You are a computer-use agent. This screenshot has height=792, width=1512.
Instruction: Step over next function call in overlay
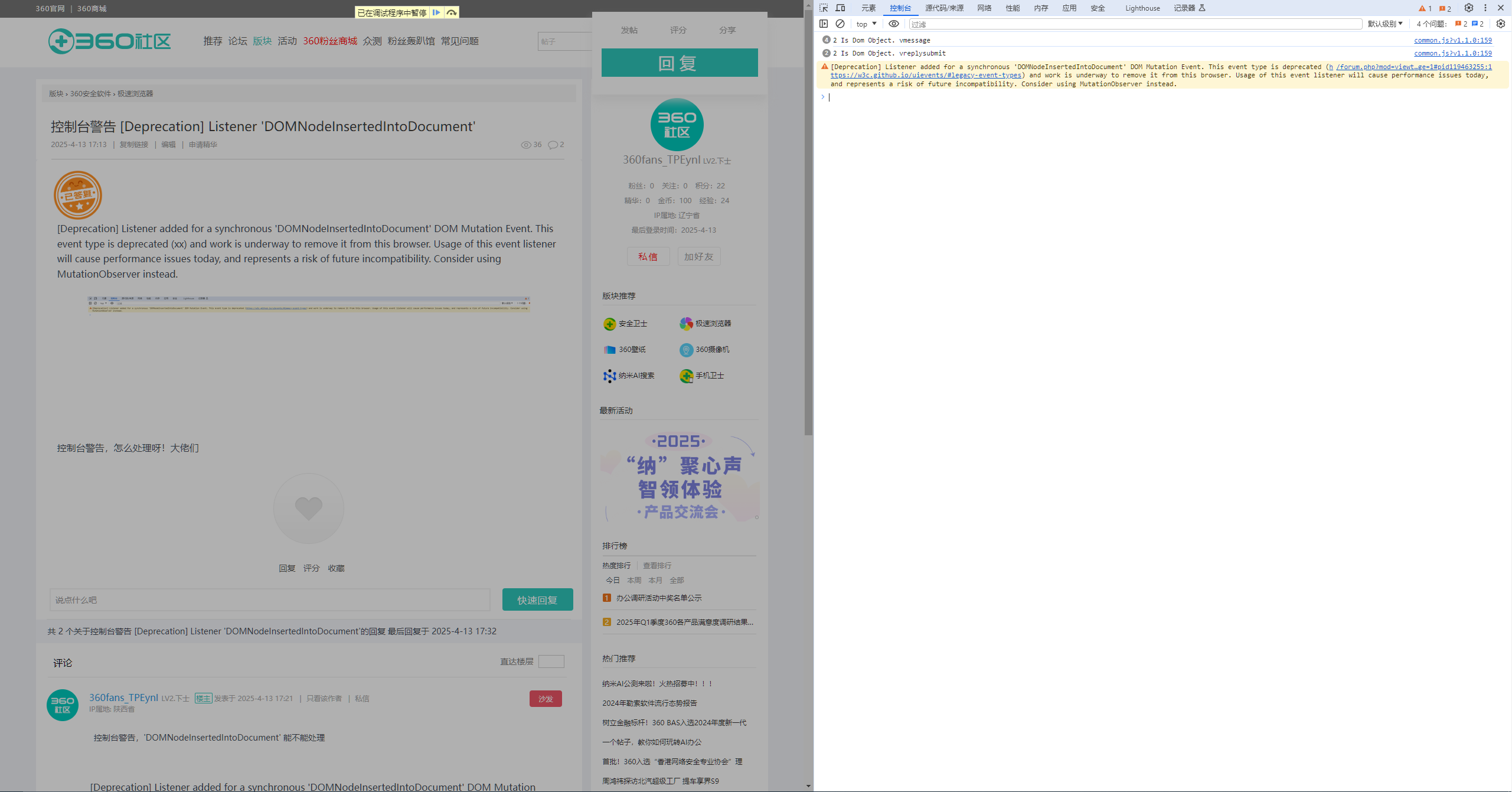click(452, 12)
